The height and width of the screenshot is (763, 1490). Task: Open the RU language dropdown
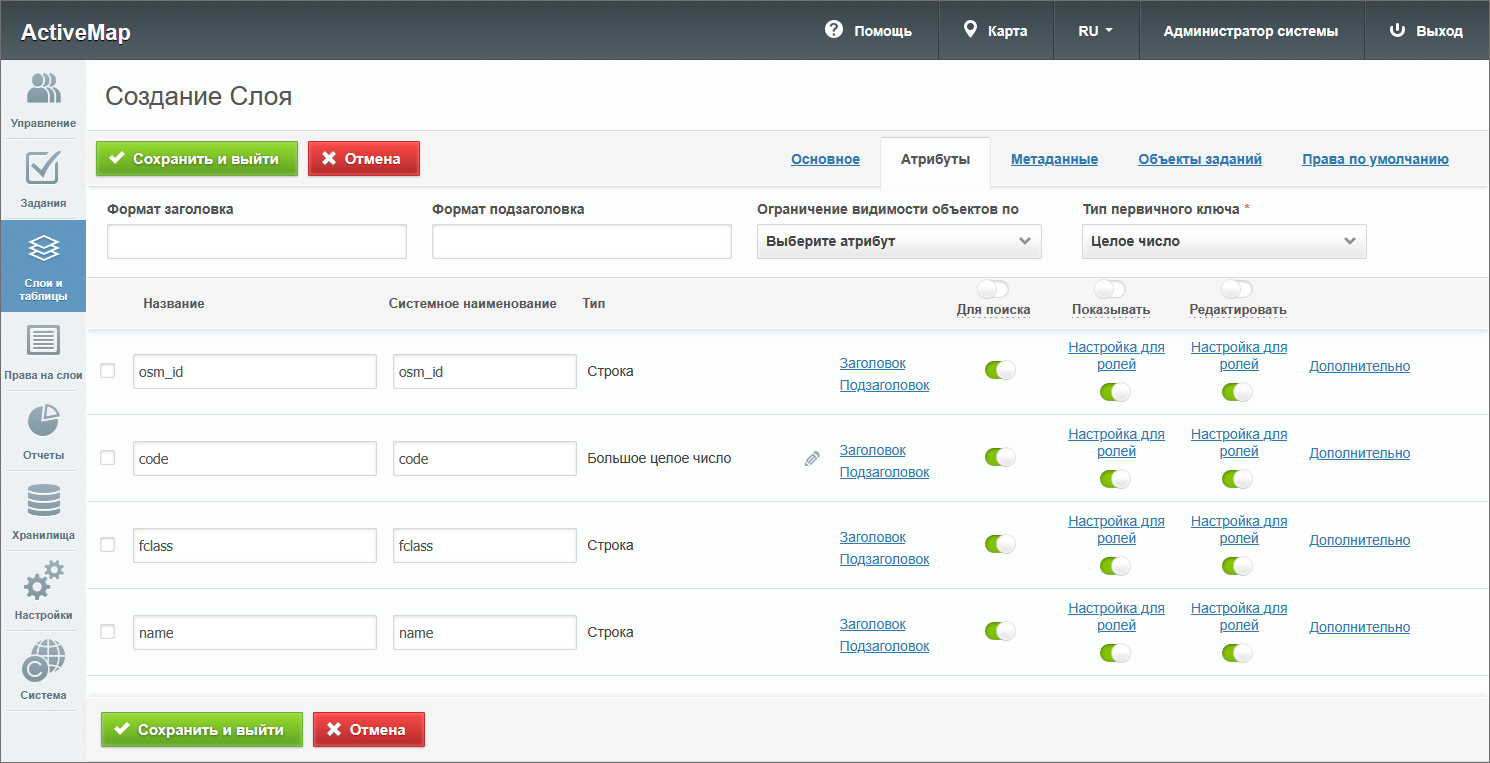[1095, 31]
